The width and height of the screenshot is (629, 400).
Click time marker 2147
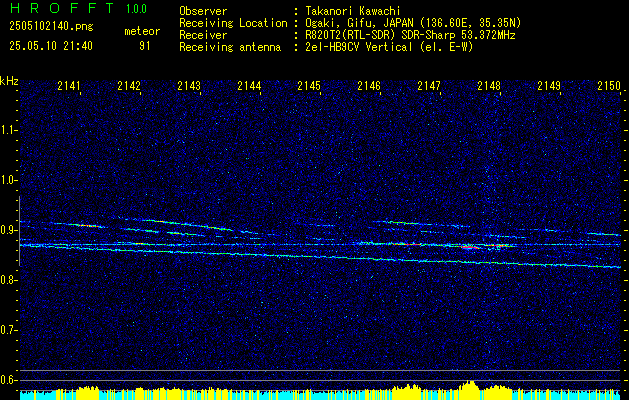(x=429, y=85)
